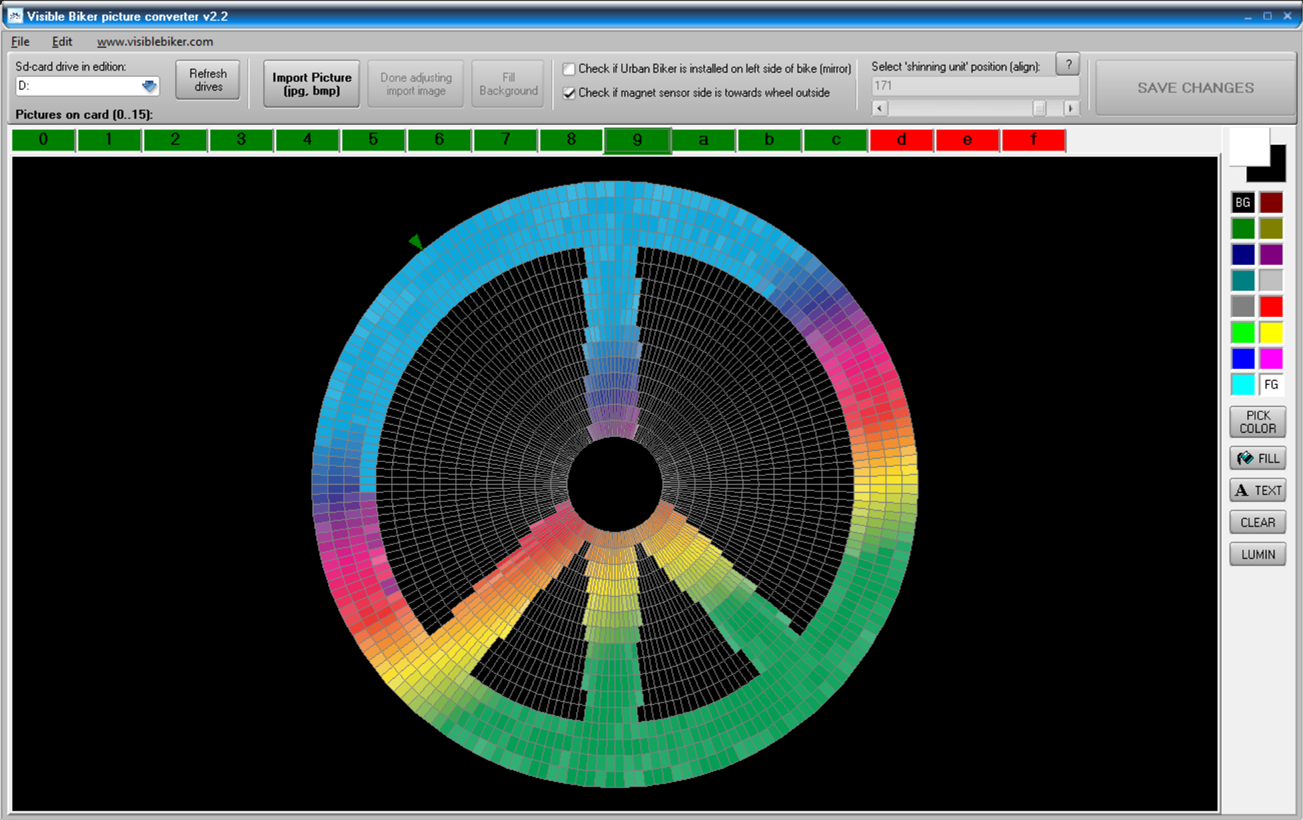Pick the yellow color swatch
This screenshot has width=1303, height=820.
click(1271, 332)
